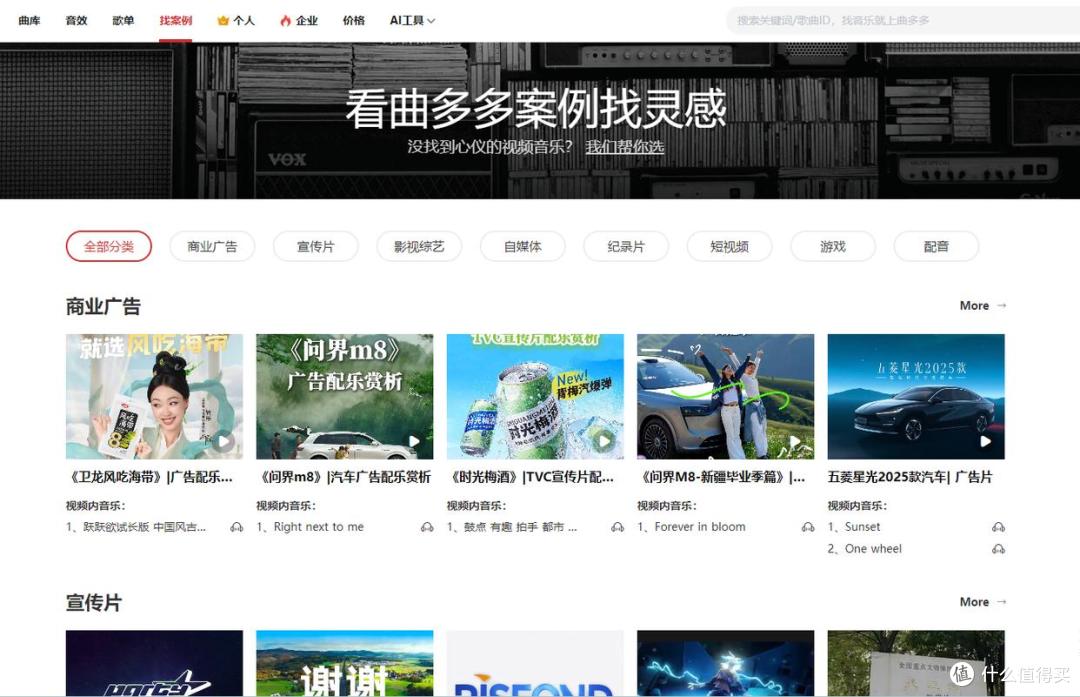Select the 全部分类 filter
Image resolution: width=1080 pixels, height=697 pixels.
[109, 247]
